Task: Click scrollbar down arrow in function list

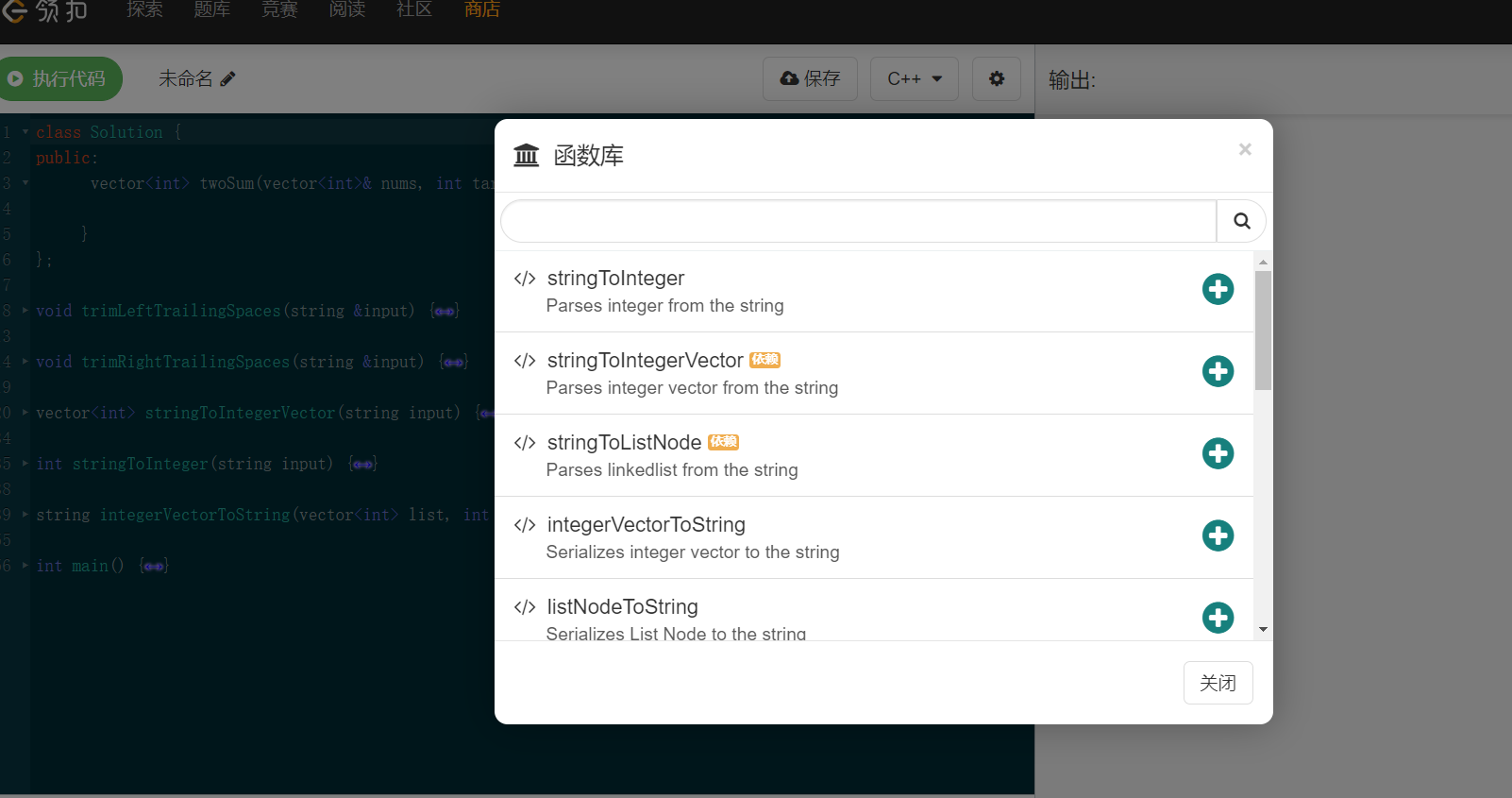Action: pyautogui.click(x=1263, y=630)
